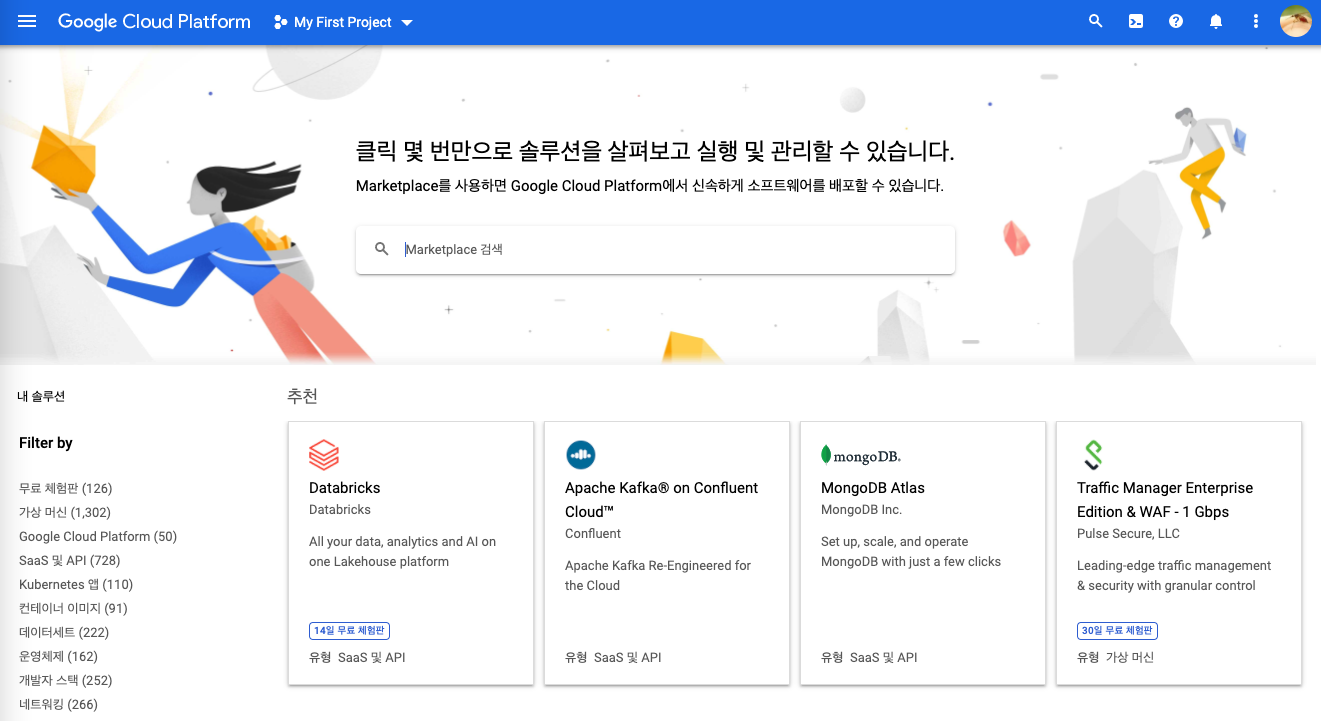This screenshot has width=1321, height=721.
Task: Filter by Google Cloud Platform (50)
Action: point(98,537)
